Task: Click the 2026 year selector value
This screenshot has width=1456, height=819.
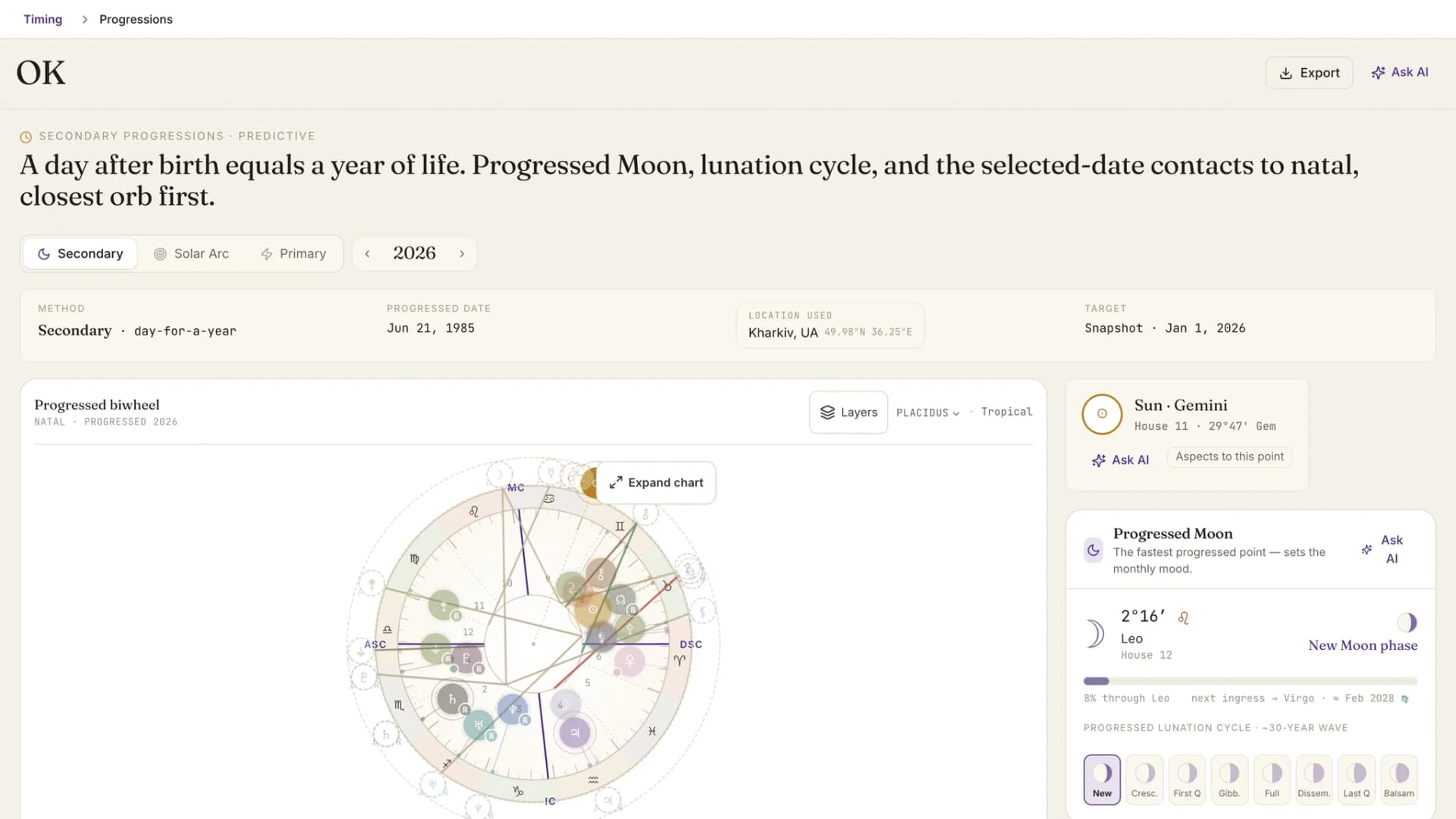Action: [x=414, y=253]
